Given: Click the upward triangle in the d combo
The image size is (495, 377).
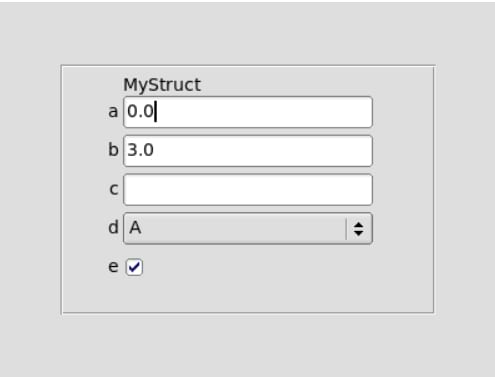Looking at the screenshot, I should pos(359,225).
